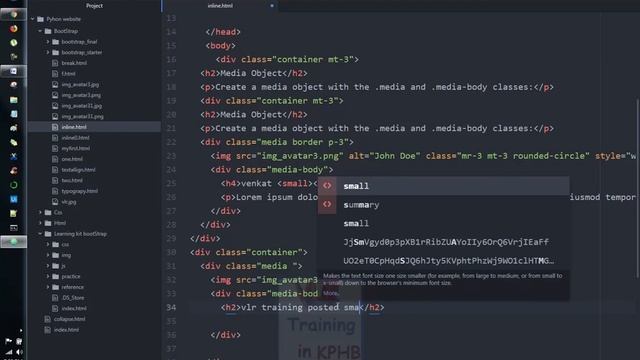Click line number 34 in the gutter

(x=171, y=307)
